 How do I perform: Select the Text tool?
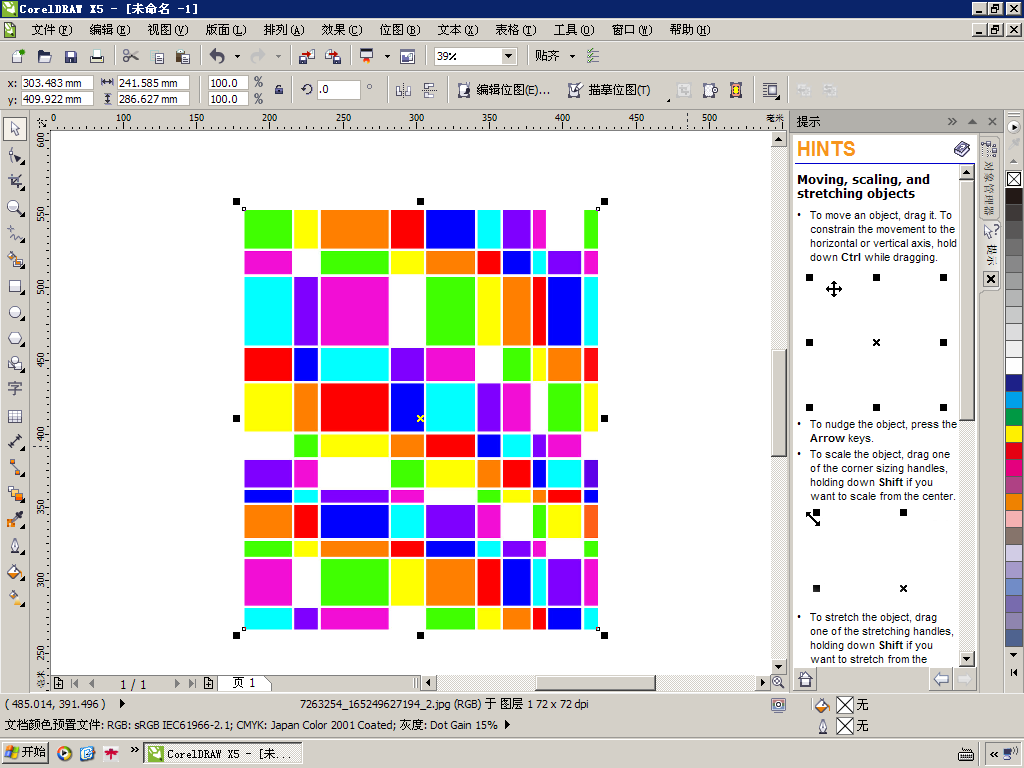coord(15,389)
